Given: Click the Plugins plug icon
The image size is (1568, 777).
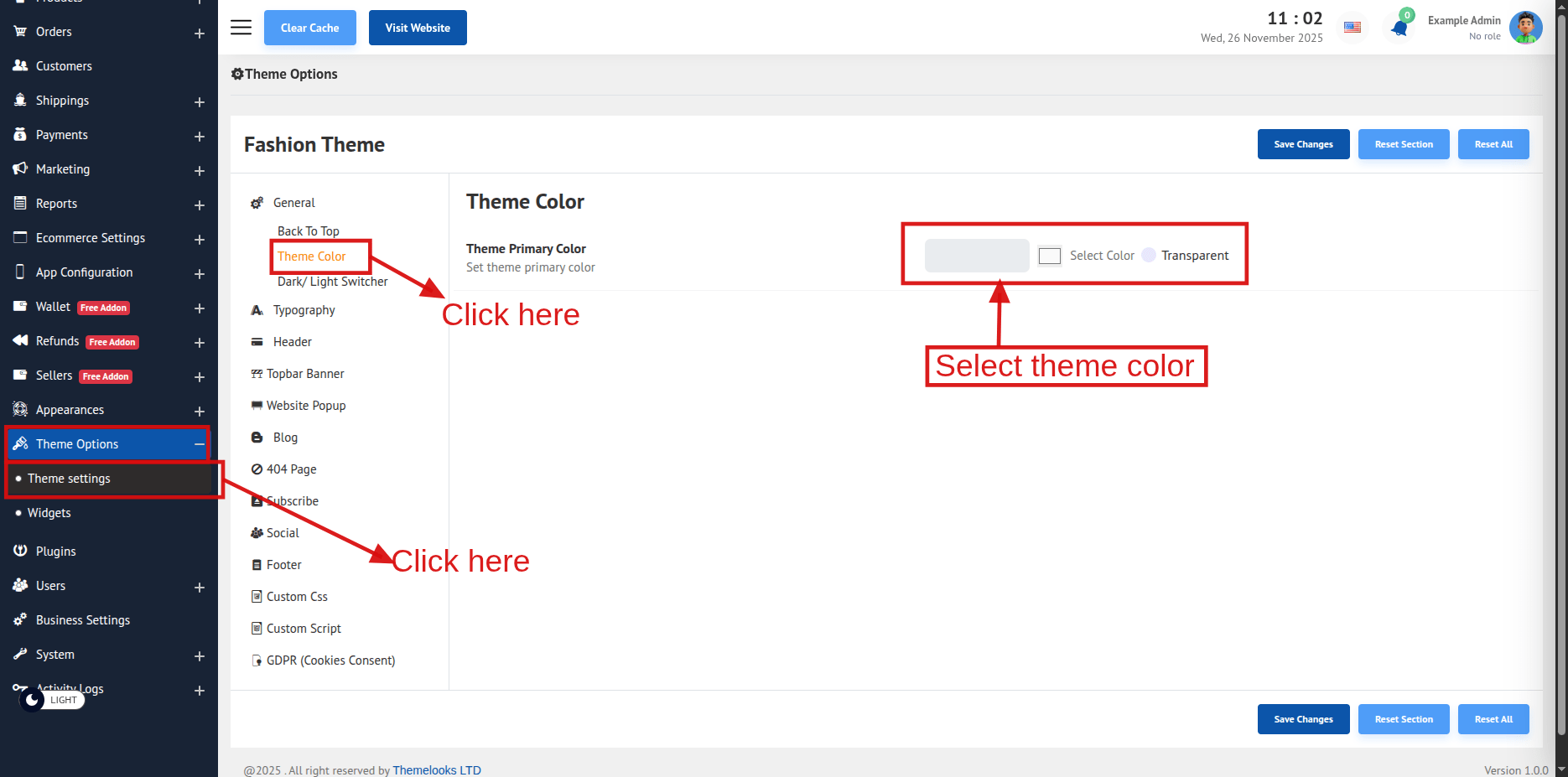Looking at the screenshot, I should [x=20, y=551].
